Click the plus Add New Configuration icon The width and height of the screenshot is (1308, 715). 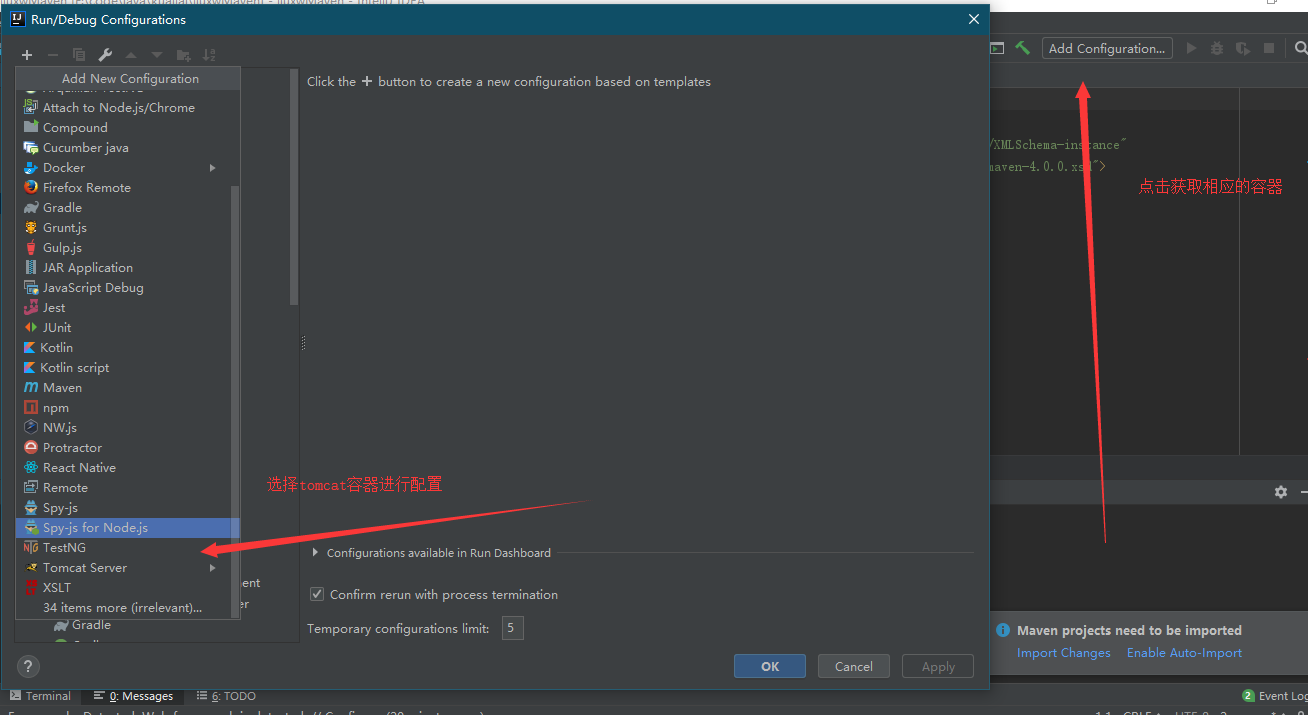27,55
